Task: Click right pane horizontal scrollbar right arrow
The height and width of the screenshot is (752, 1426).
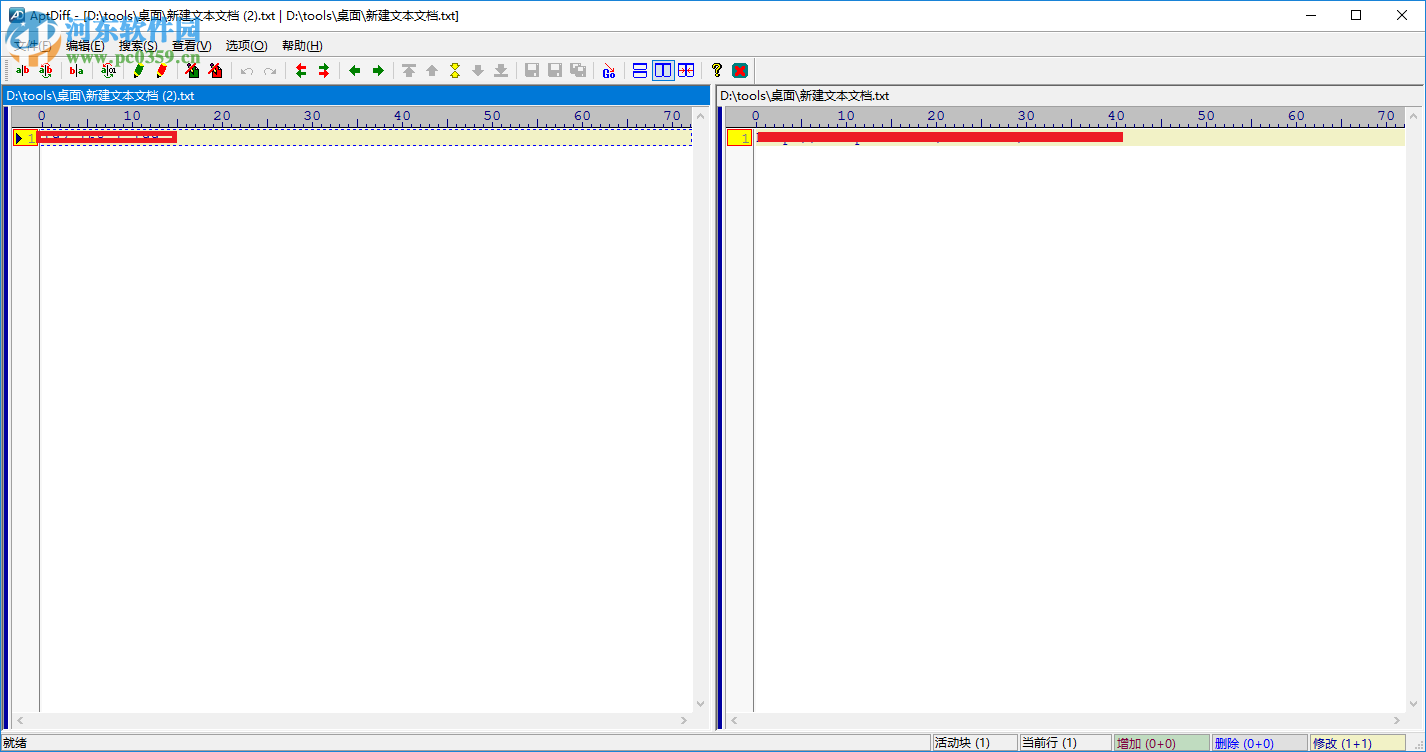Action: point(1398,720)
